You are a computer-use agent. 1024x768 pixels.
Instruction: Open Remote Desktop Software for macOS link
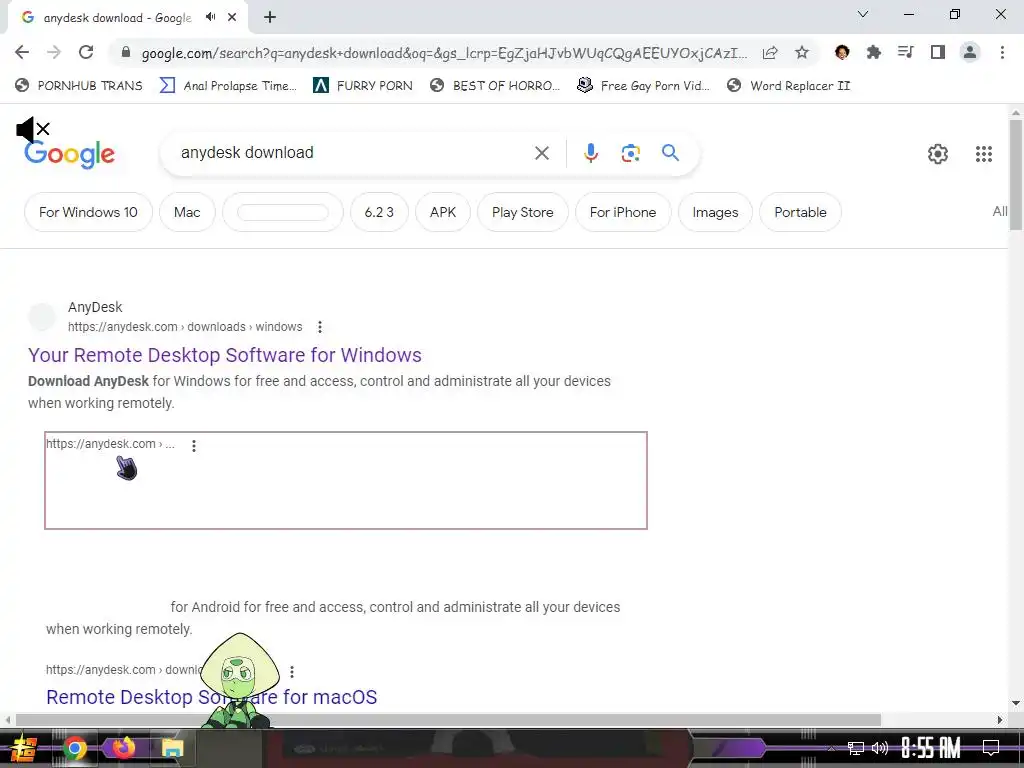[211, 697]
